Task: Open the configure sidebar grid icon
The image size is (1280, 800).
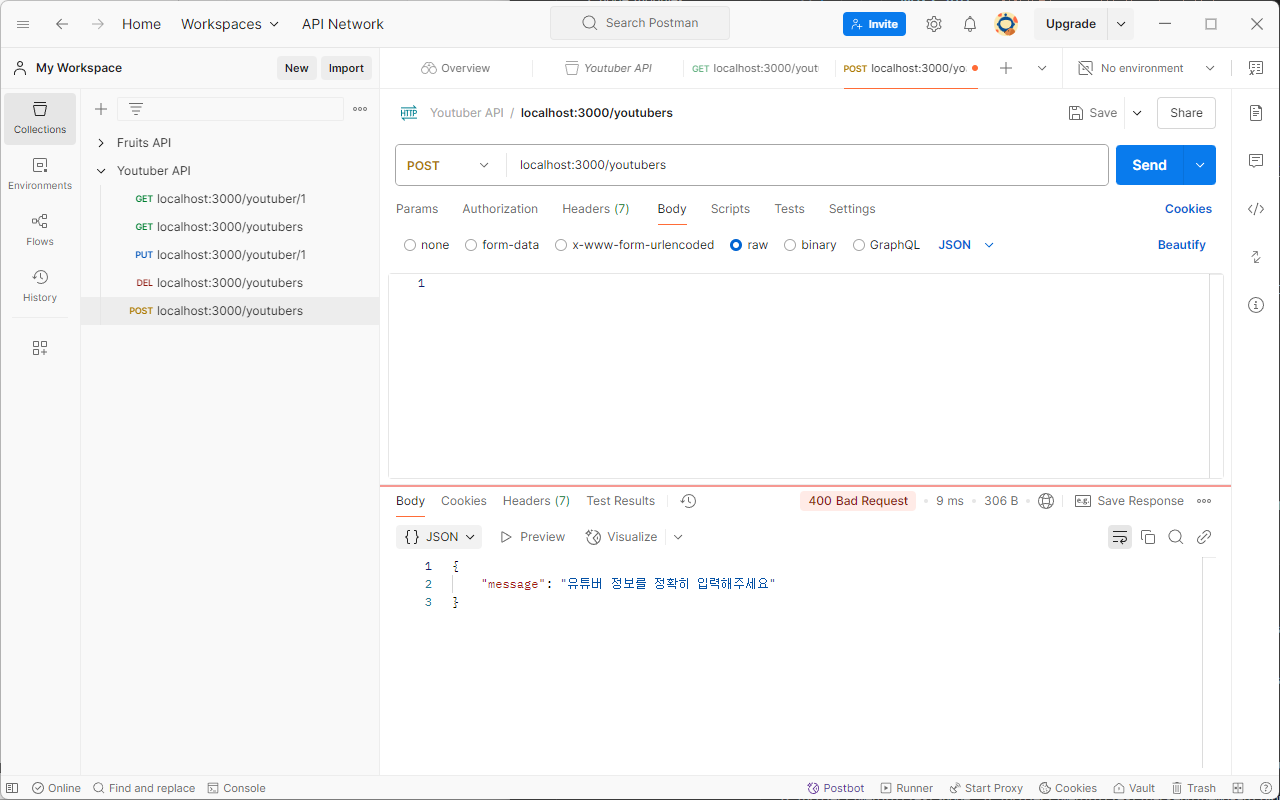Action: (x=40, y=348)
